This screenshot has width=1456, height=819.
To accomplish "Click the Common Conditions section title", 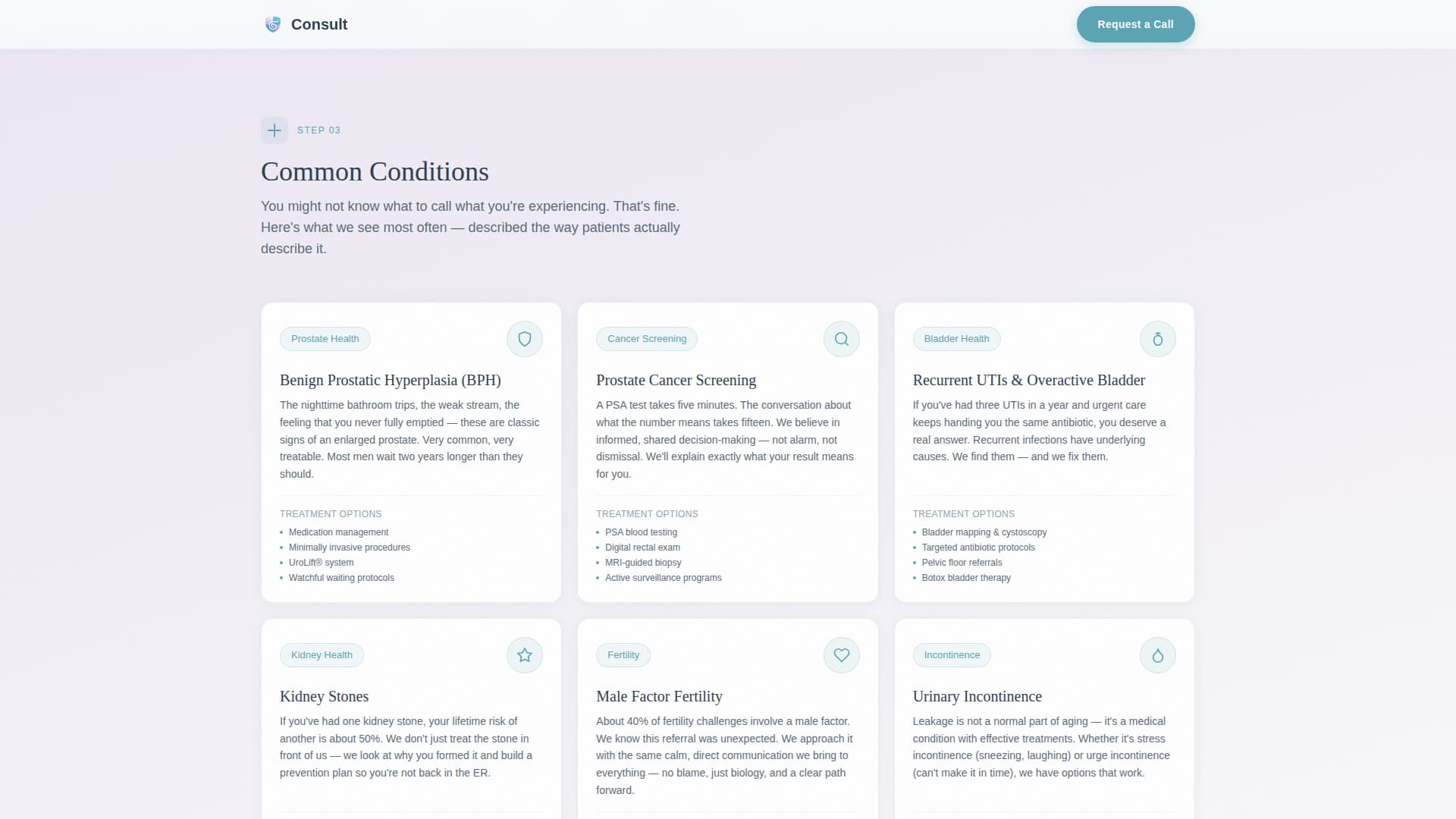I will [375, 171].
